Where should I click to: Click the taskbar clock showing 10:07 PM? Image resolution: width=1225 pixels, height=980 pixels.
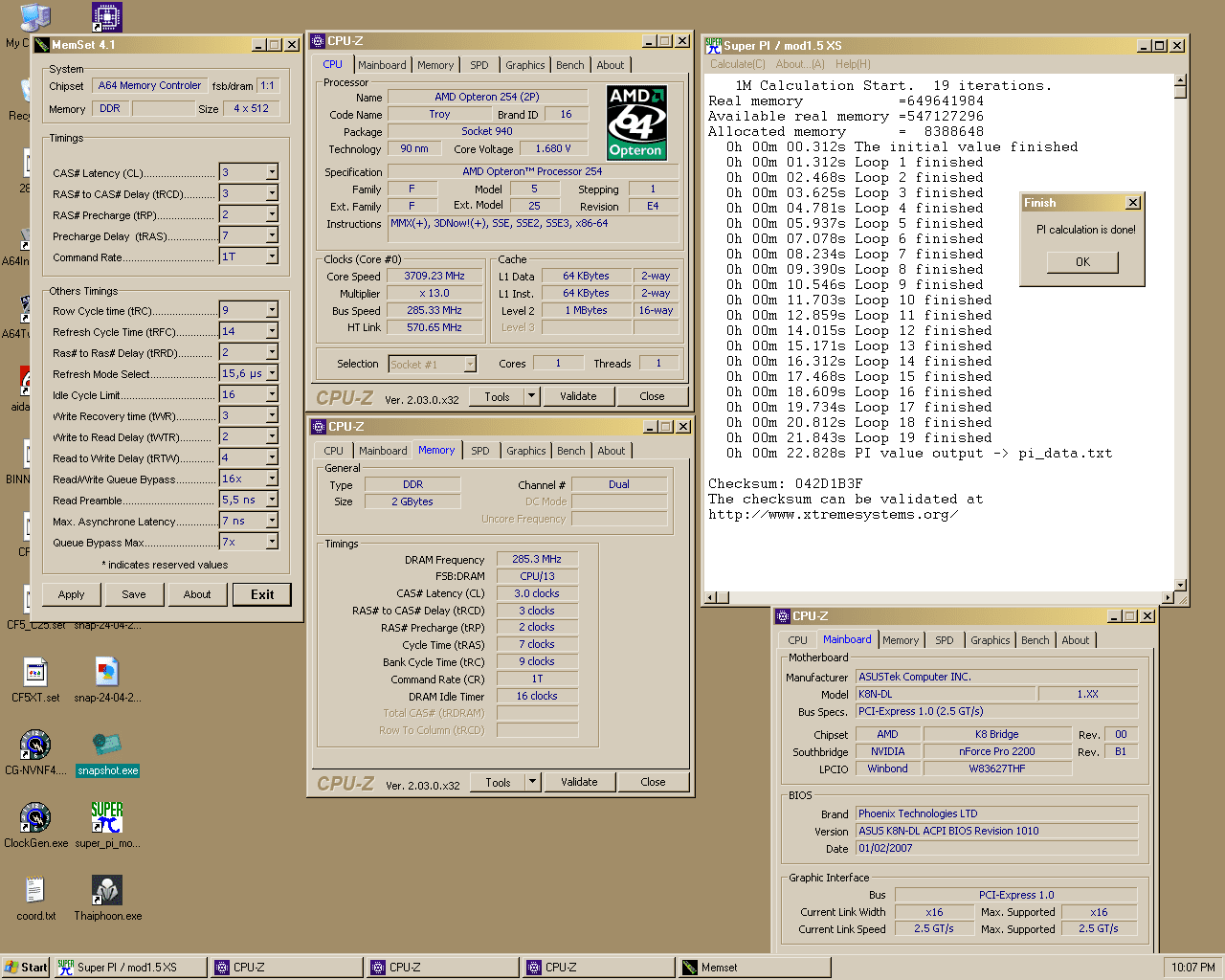point(1192,968)
